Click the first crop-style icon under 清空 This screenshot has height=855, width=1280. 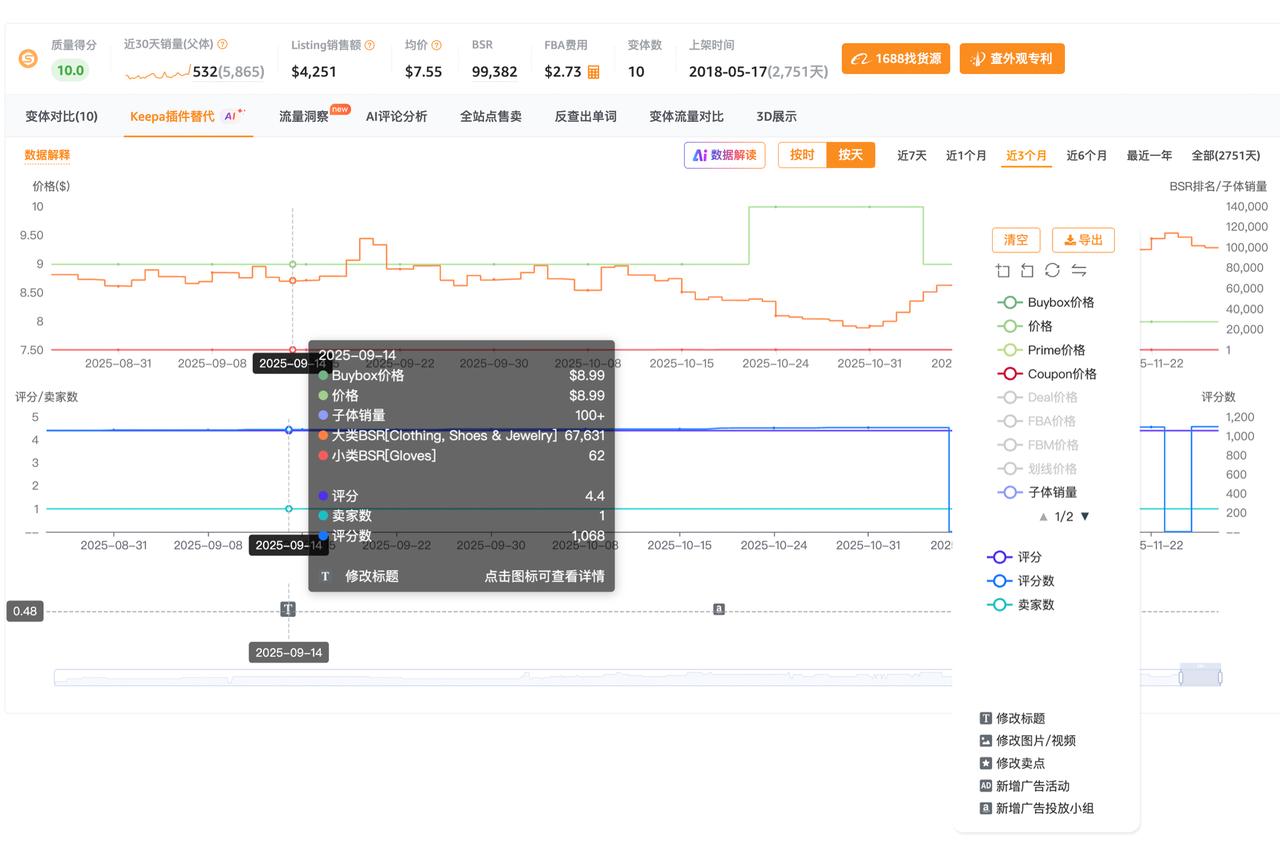point(1003,270)
